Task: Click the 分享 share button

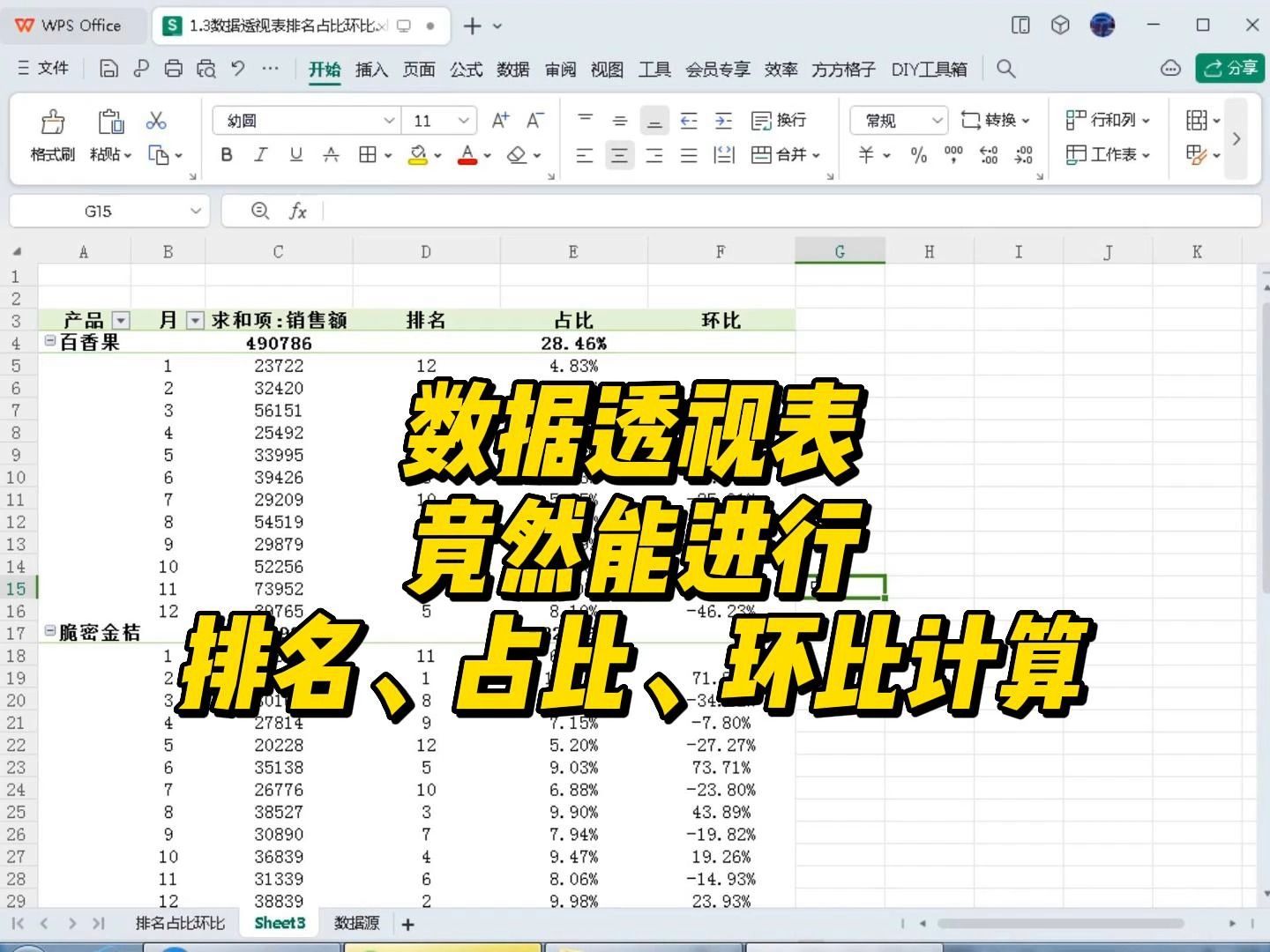Action: point(1231,68)
